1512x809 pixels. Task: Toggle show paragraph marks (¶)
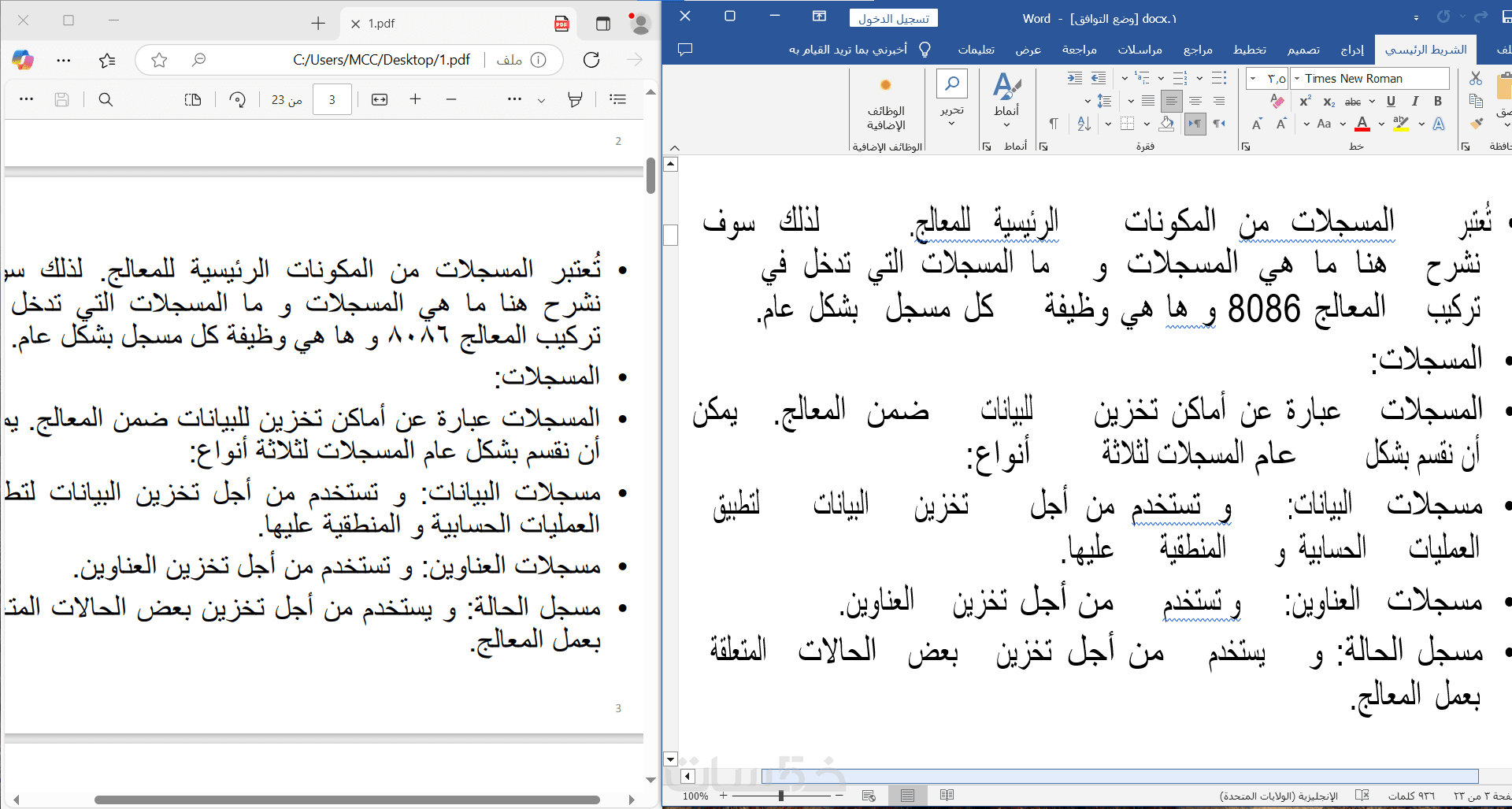[x=1054, y=124]
